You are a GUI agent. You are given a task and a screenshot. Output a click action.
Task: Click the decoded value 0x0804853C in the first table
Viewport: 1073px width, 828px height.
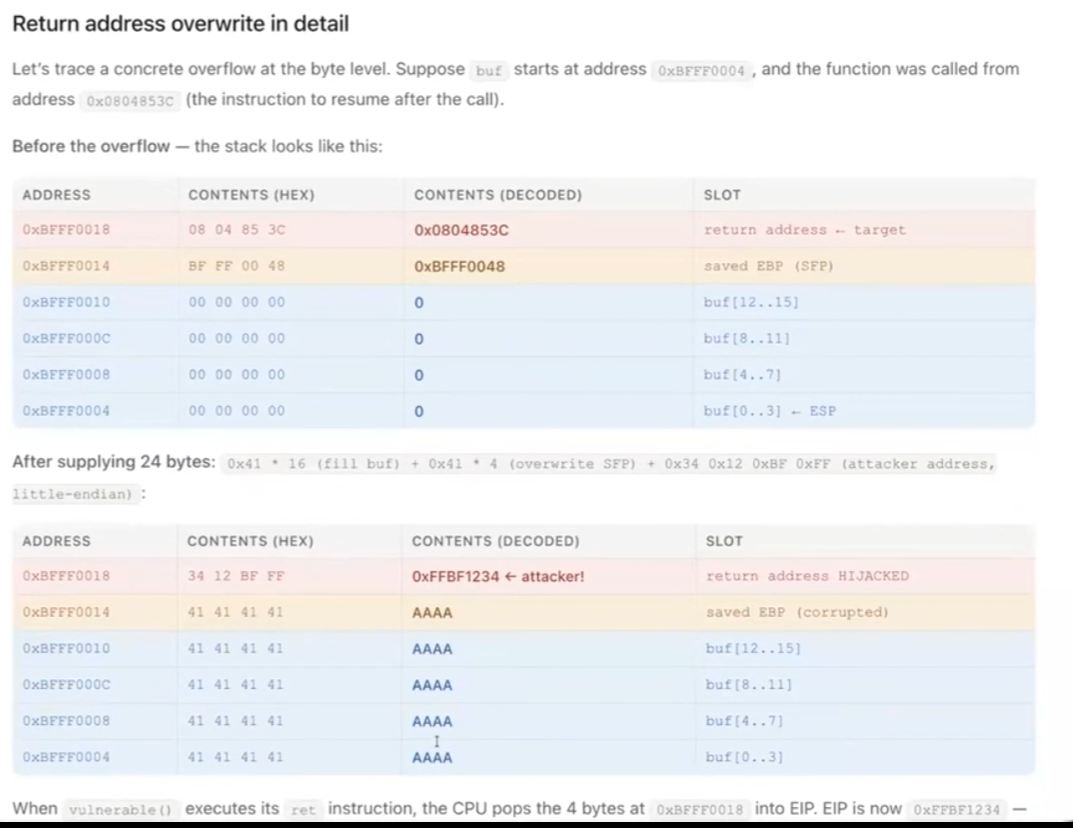(x=461, y=230)
